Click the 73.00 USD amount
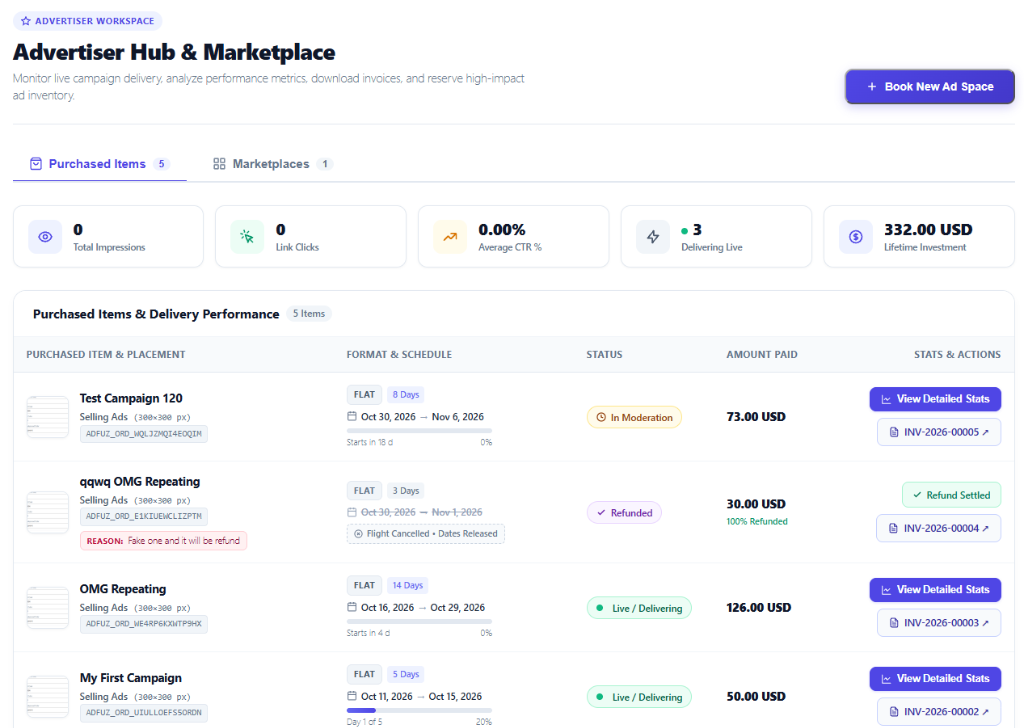Viewport: 1024px width, 728px height. (x=756, y=417)
